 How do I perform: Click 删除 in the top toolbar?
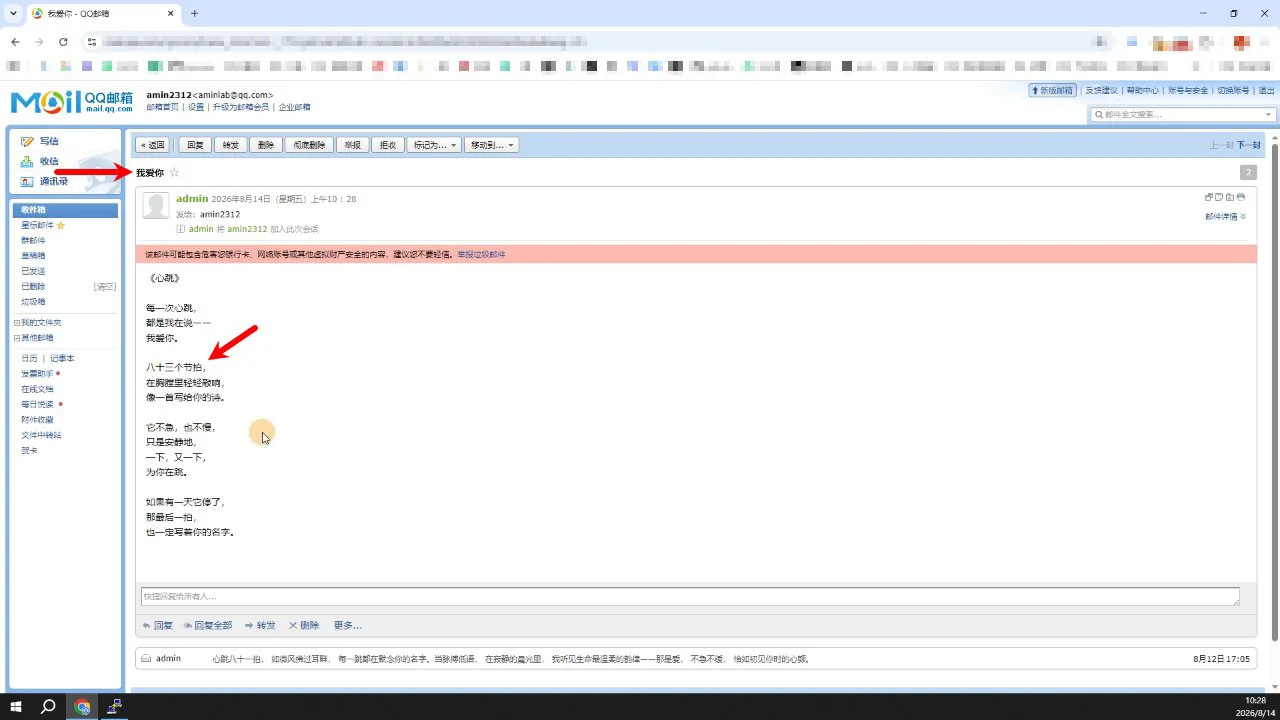coord(265,145)
